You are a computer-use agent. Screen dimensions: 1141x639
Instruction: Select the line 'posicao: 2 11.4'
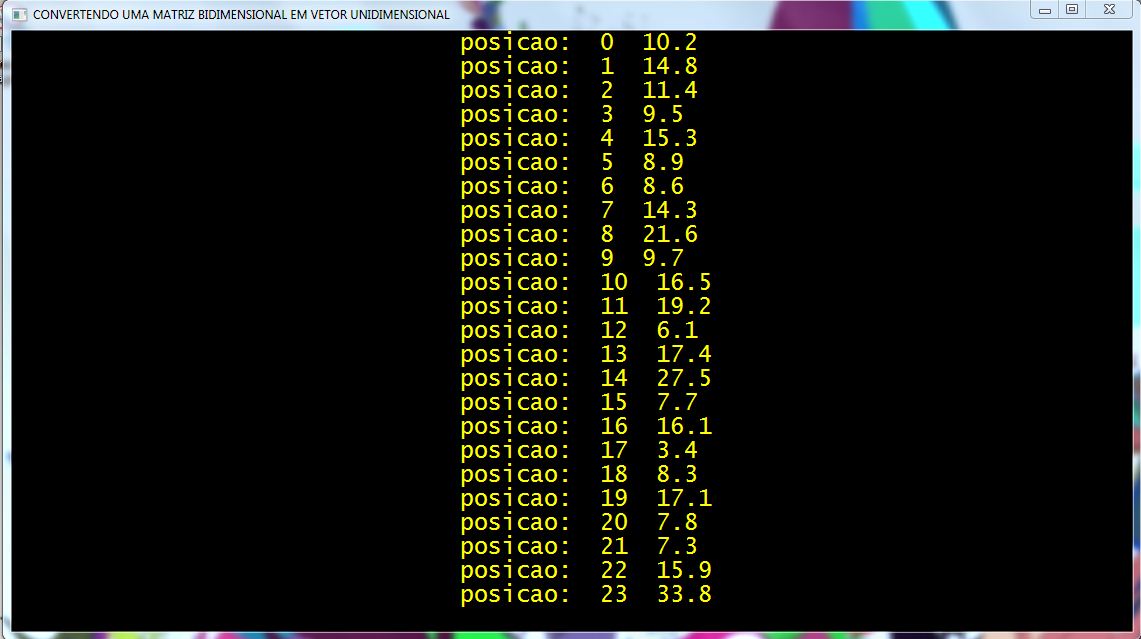tap(579, 91)
